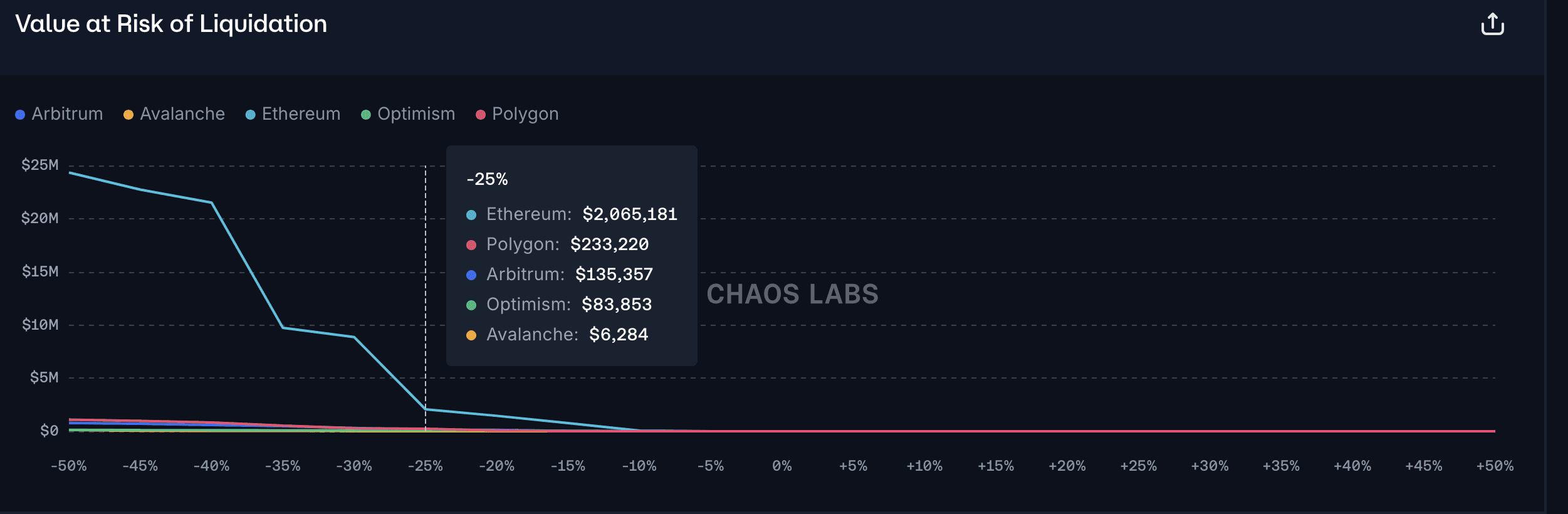
Task: Click the CHAOS LABS watermark
Action: pos(792,294)
